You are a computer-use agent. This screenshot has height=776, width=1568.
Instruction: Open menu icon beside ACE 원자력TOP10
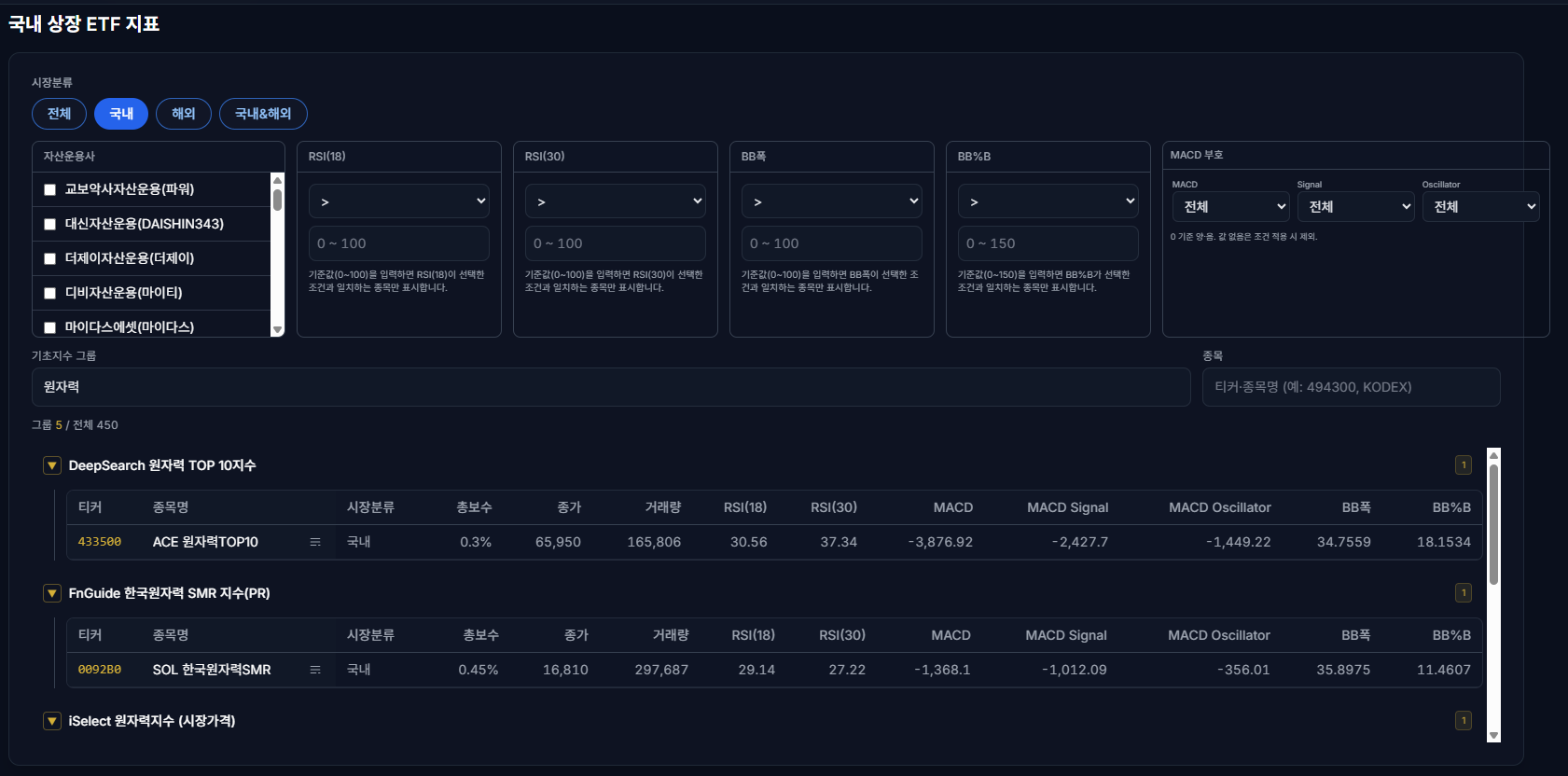point(315,542)
